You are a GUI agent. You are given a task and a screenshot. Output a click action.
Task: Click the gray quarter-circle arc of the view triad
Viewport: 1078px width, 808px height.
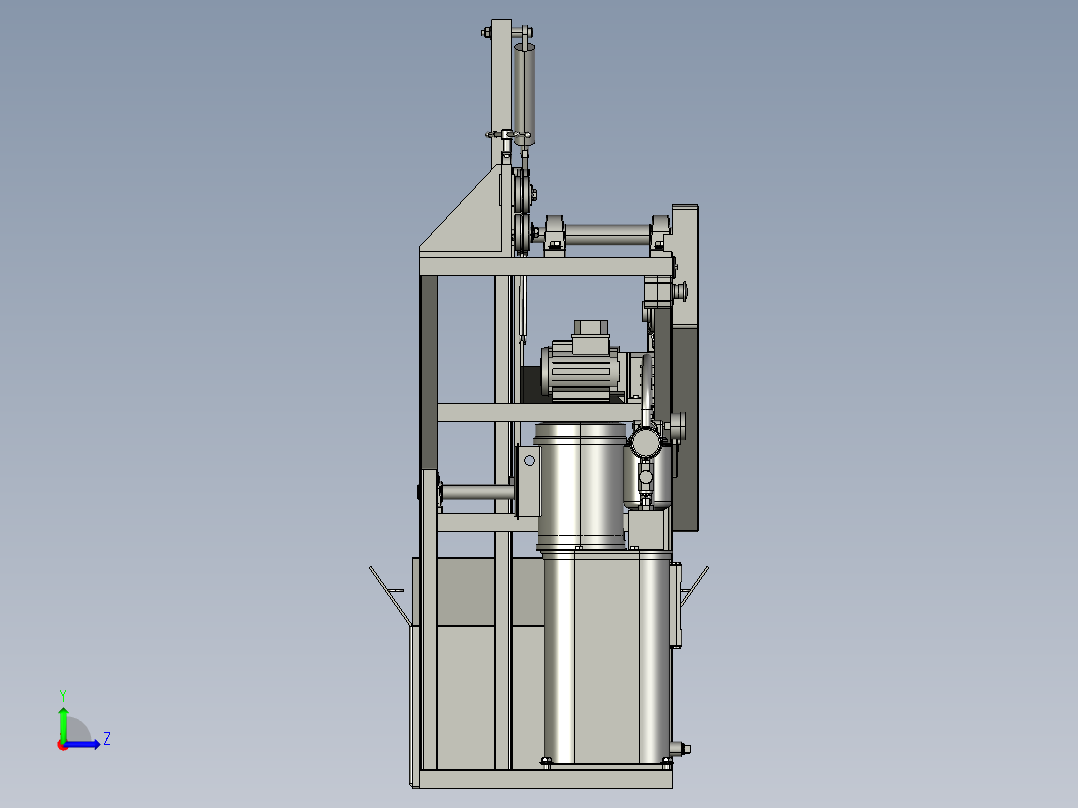[x=78, y=729]
